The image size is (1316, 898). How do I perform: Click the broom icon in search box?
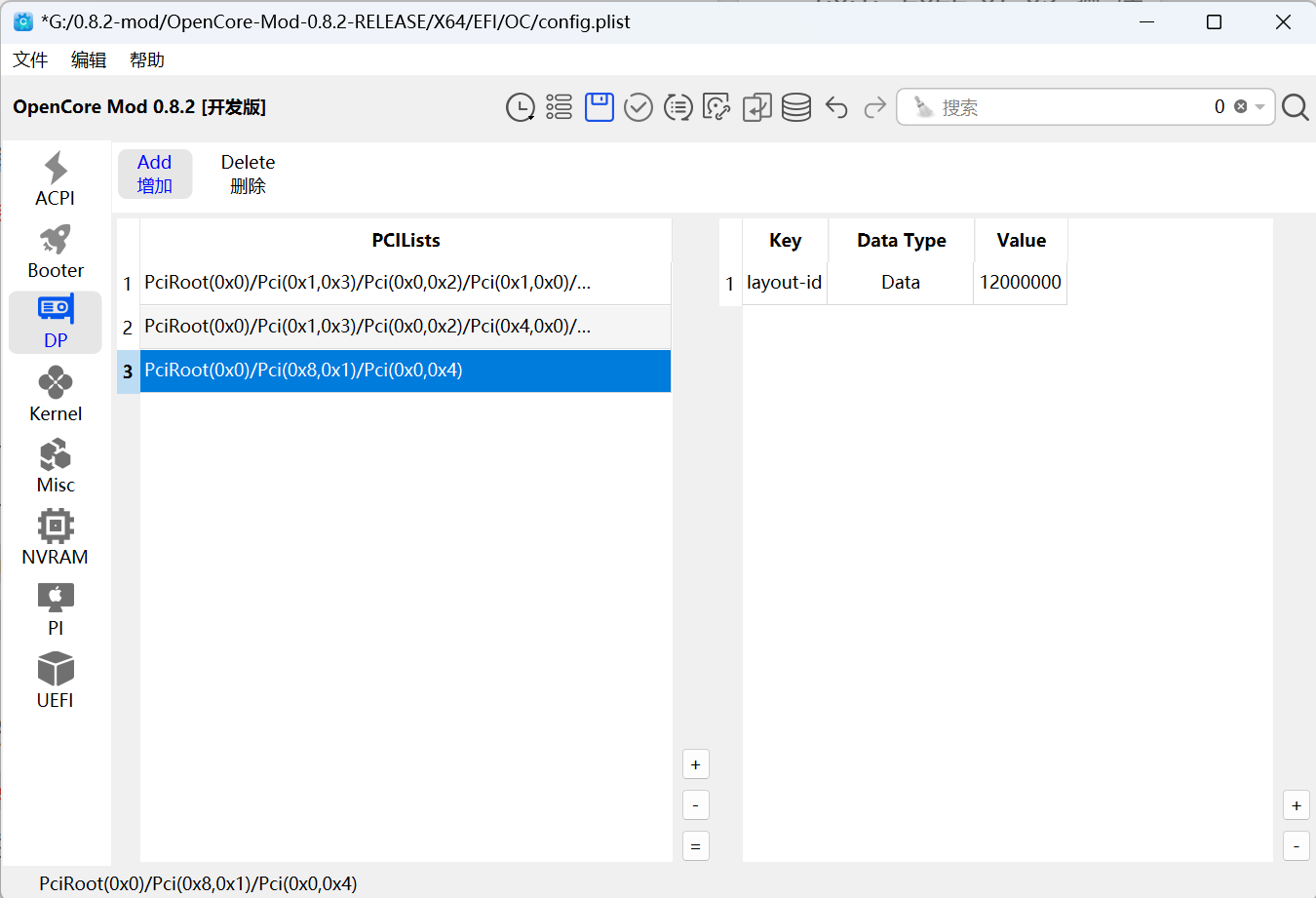[922, 106]
